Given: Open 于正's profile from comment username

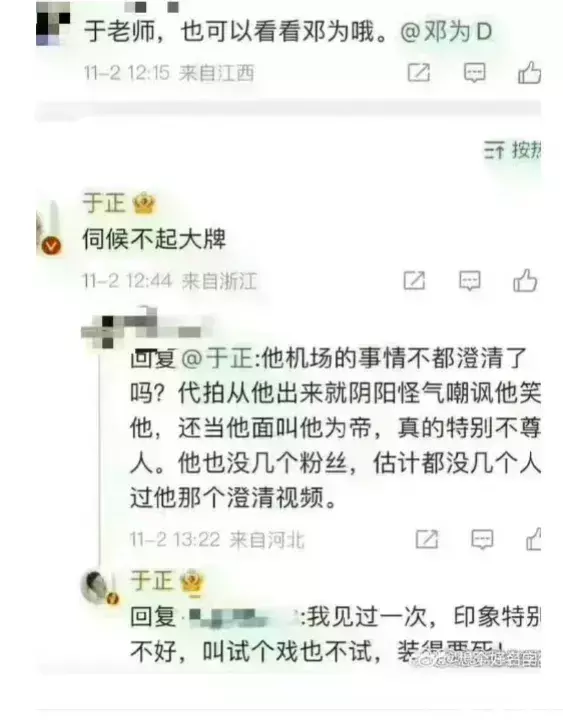Looking at the screenshot, I should [104, 203].
